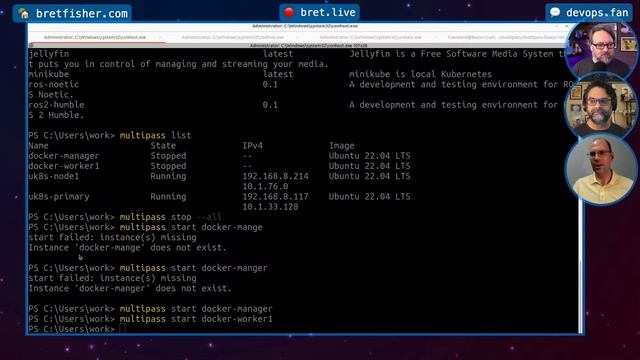Click the window title 'Administrator: conhost.exe'
The width and height of the screenshot is (640, 360).
click(x=305, y=26)
